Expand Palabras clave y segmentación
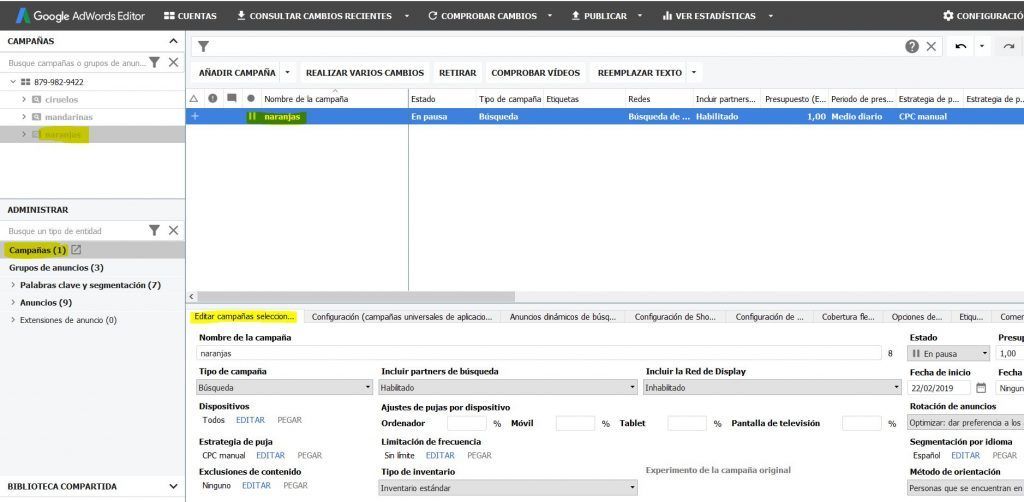The height and width of the screenshot is (502, 1024). point(14,285)
